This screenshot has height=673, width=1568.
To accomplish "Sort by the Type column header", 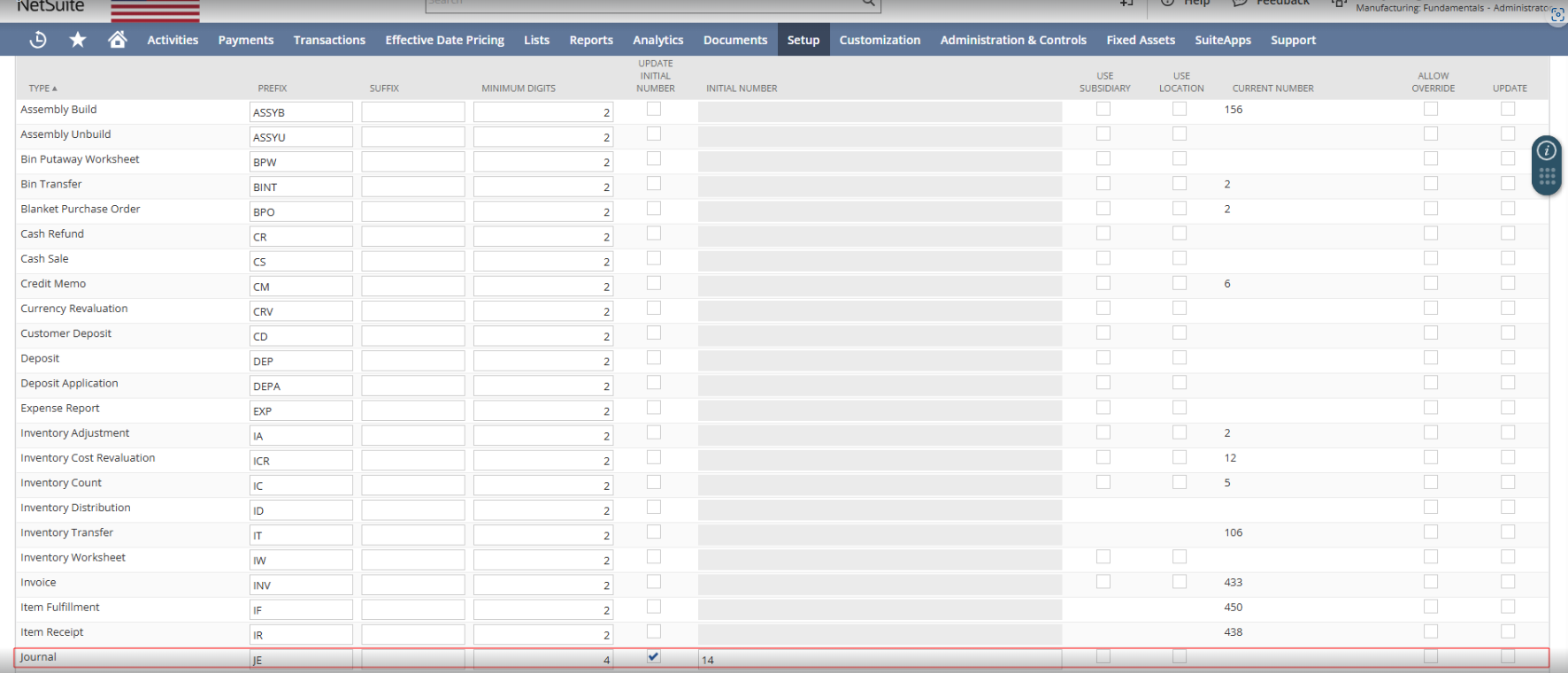I will coord(42,88).
